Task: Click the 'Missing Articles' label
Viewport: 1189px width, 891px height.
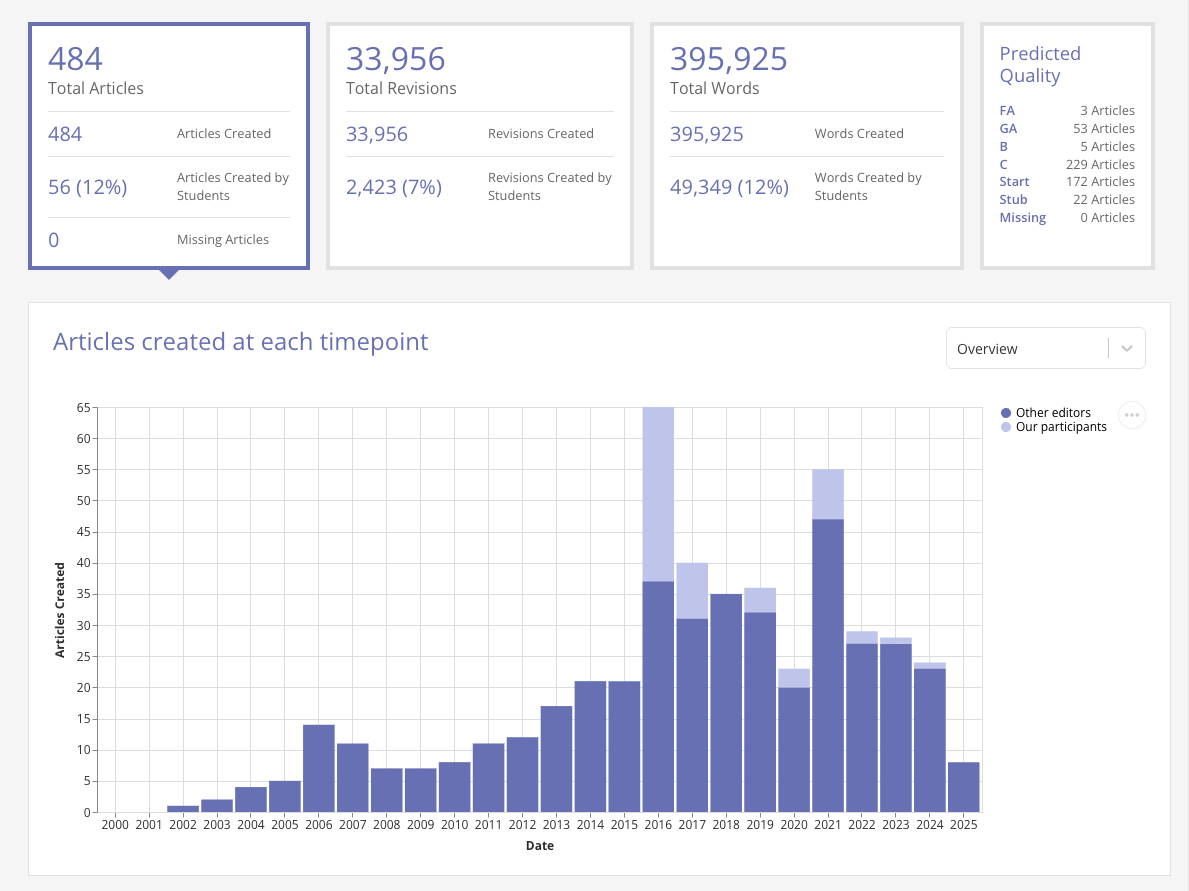Action: 223,240
